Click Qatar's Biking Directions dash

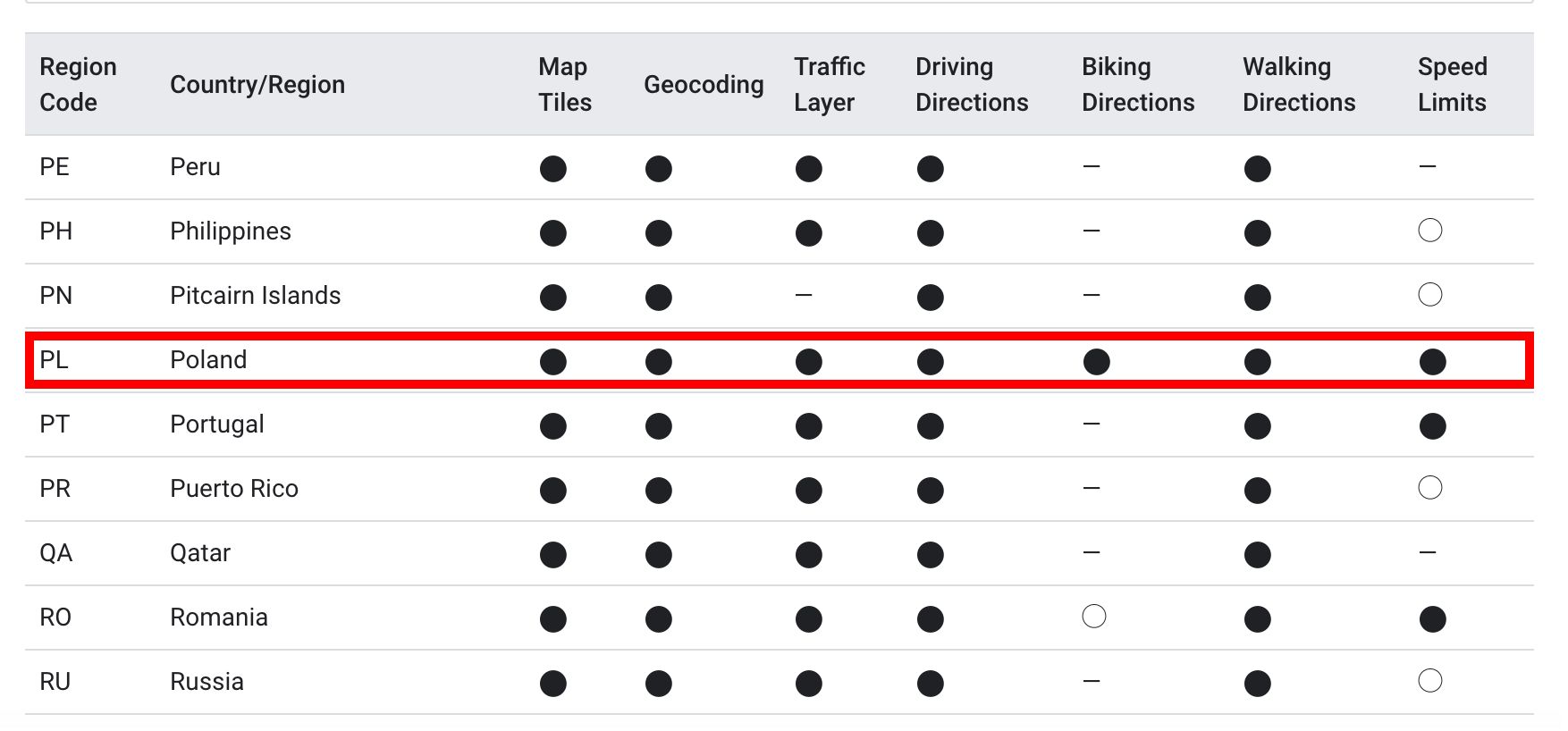tap(1092, 552)
